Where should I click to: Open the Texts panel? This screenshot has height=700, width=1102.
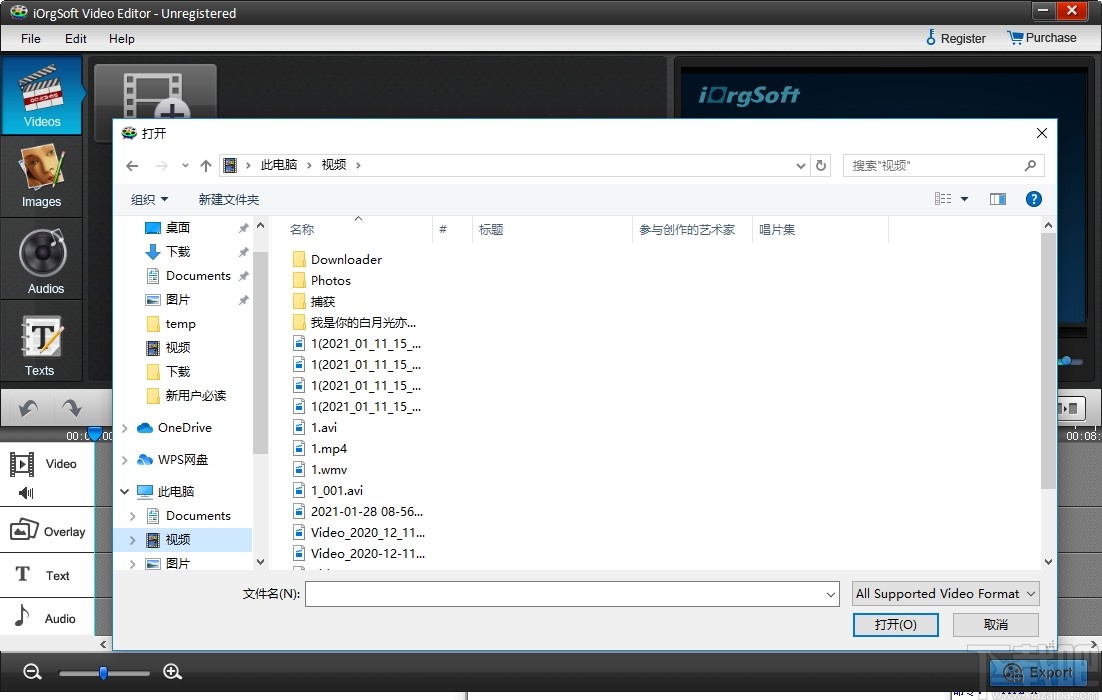point(41,343)
